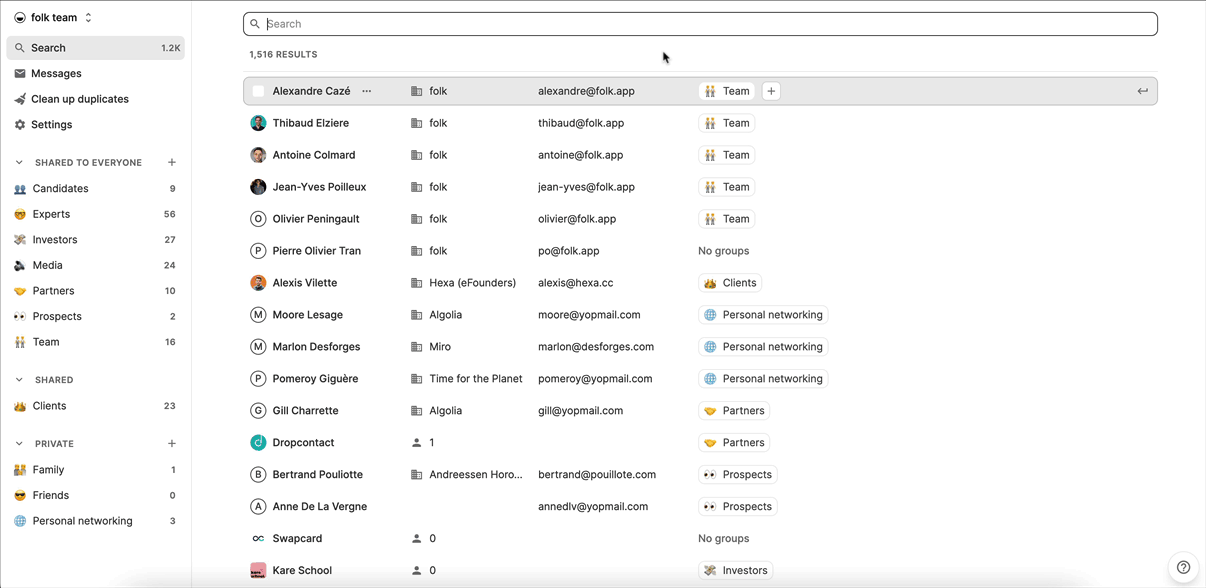Tick the checkbox for Alexandre Cazé
The image size is (1206, 588).
[x=258, y=91]
